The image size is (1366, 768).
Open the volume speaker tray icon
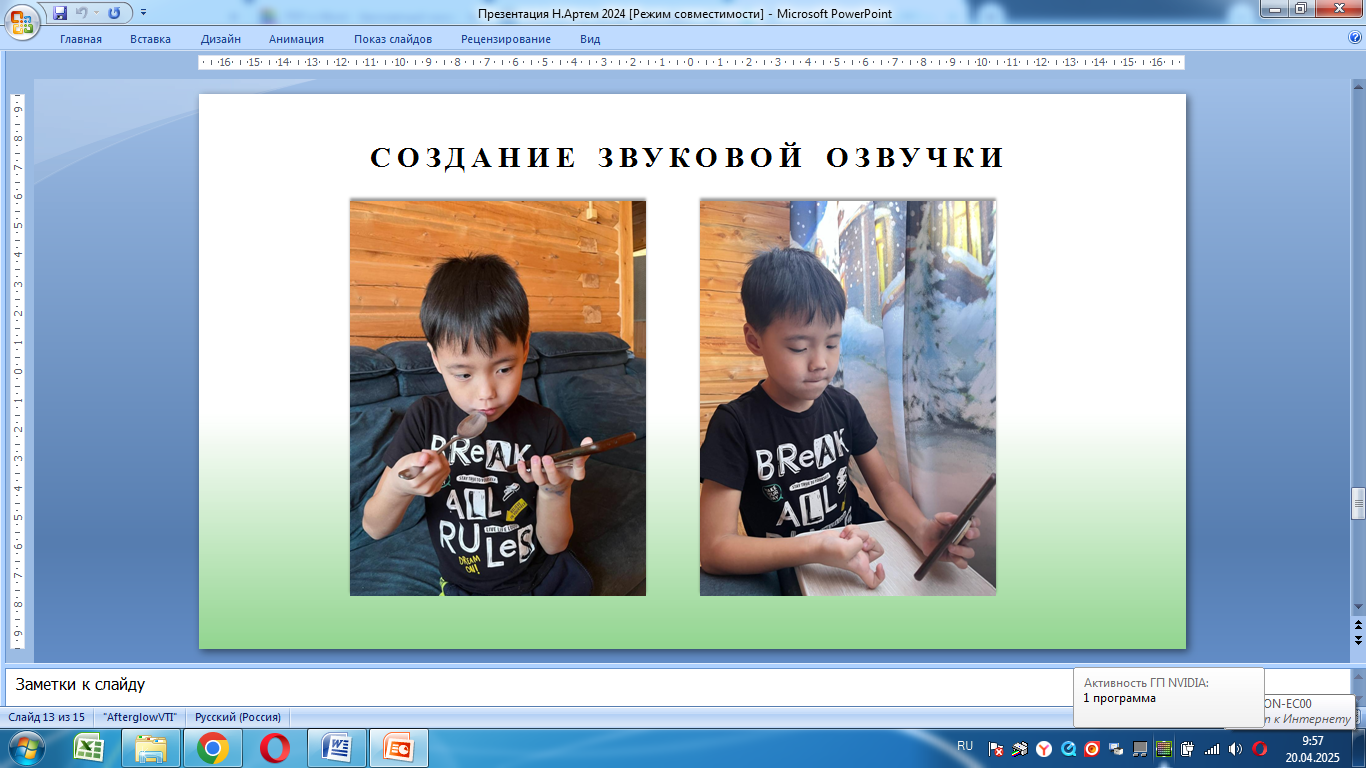[1235, 748]
